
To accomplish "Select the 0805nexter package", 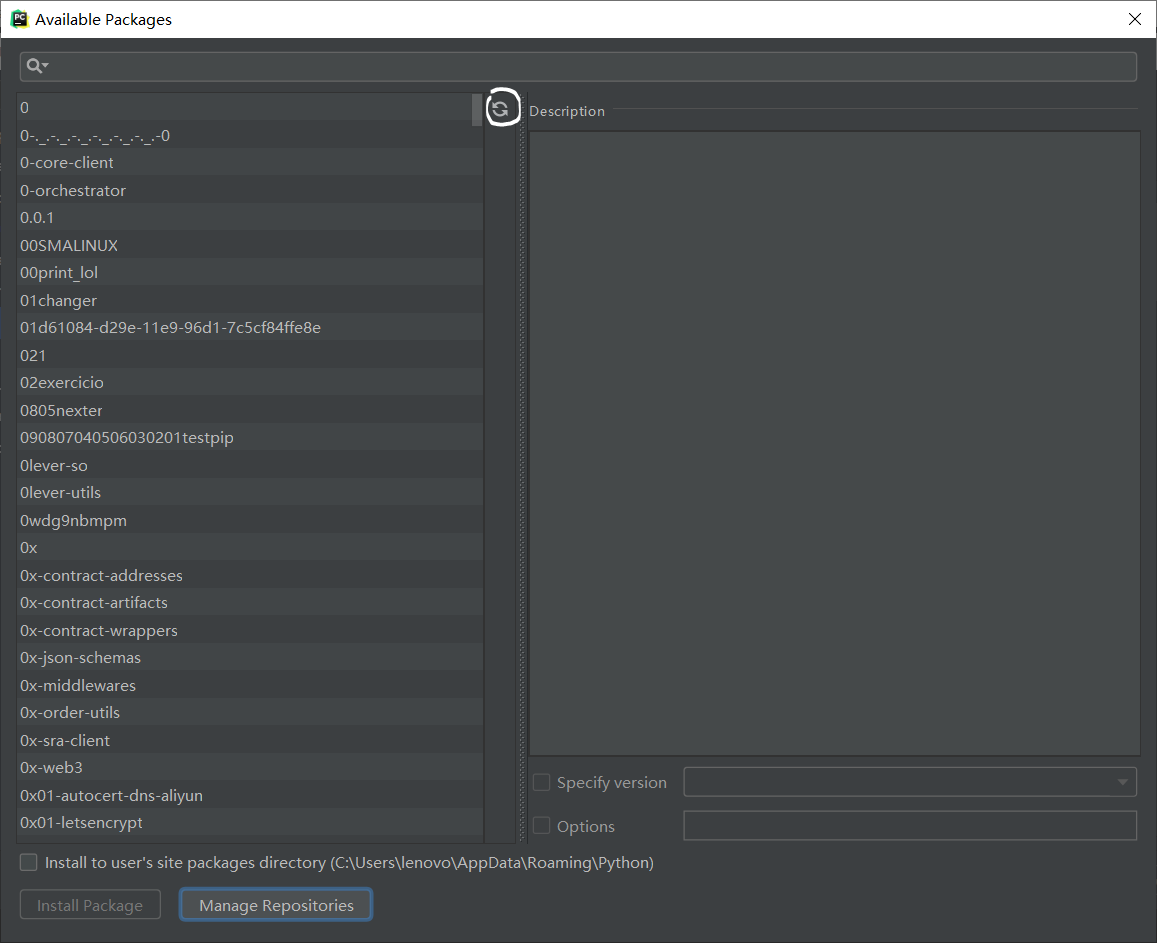I will tap(250, 410).
